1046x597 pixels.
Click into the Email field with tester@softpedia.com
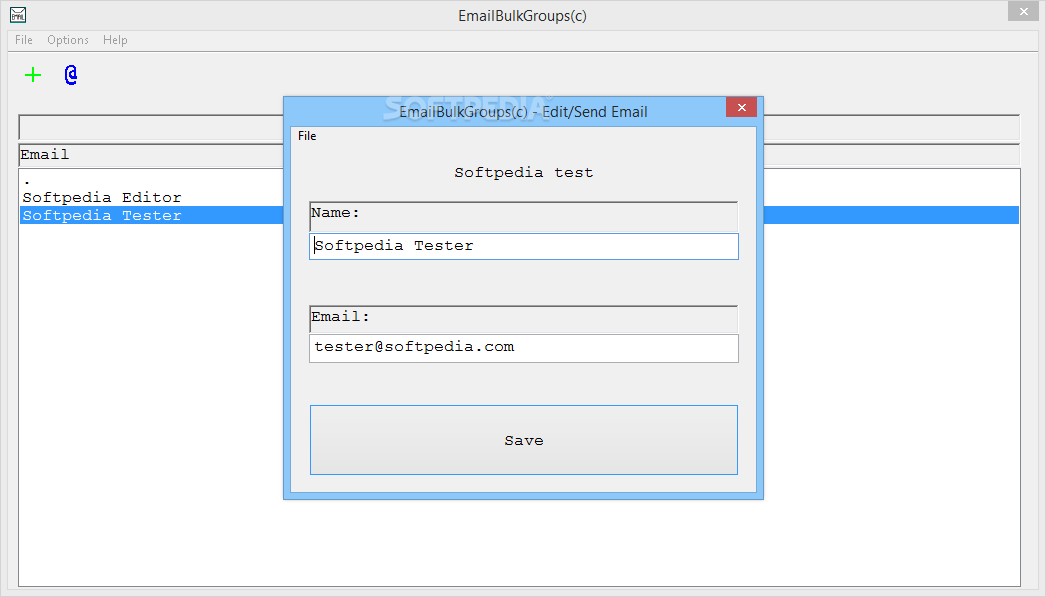[x=524, y=348]
